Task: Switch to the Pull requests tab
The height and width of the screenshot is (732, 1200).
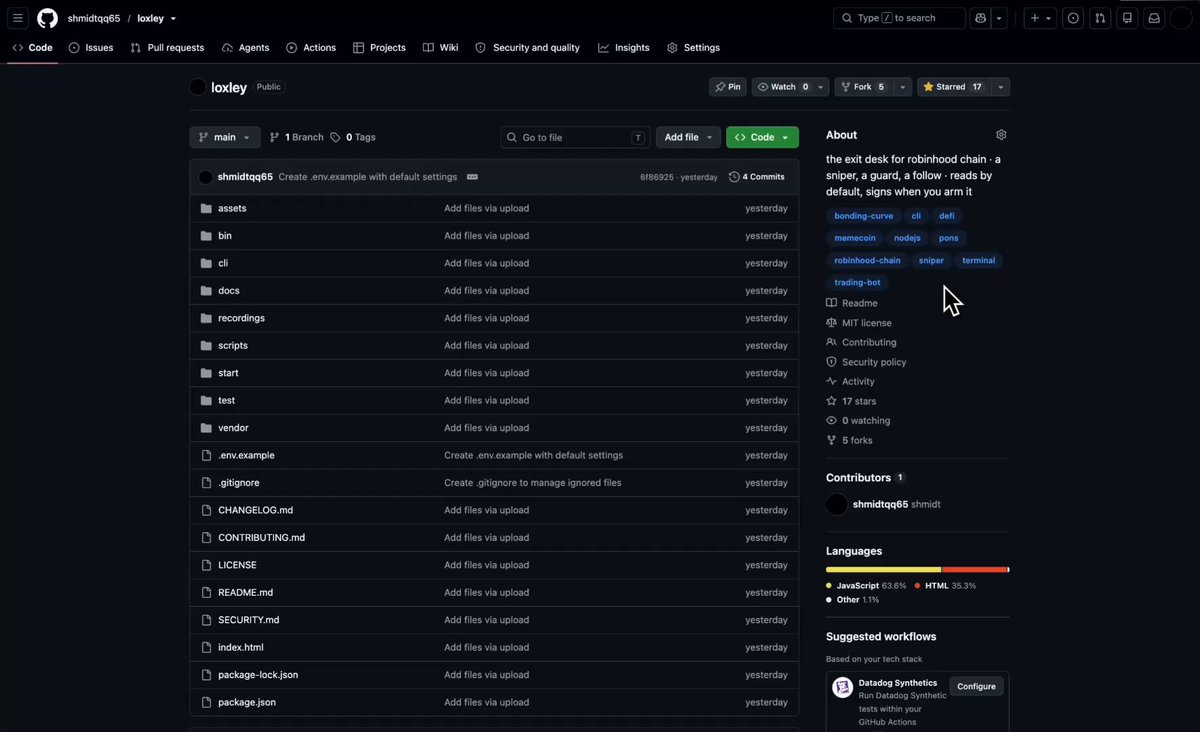Action: tap(167, 48)
